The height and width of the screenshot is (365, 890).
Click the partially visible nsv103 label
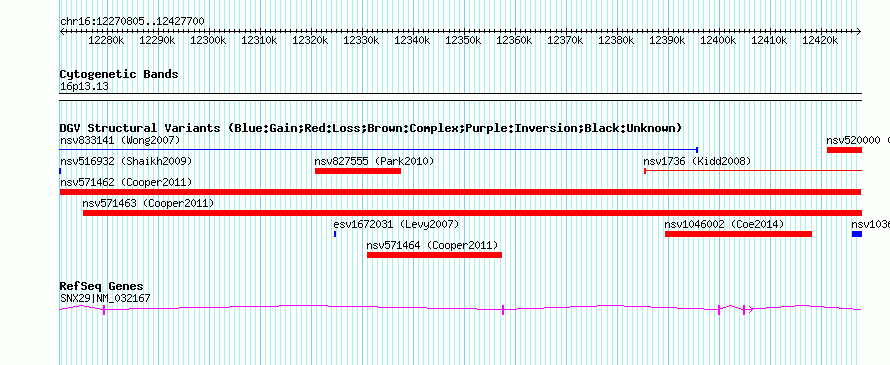[x=870, y=224]
